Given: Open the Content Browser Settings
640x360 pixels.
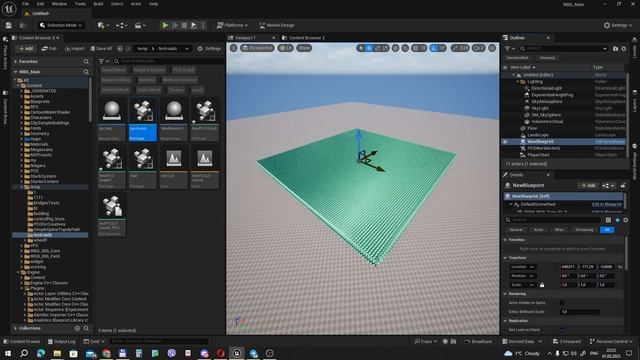Looking at the screenshot, I should pyautogui.click(x=209, y=49).
